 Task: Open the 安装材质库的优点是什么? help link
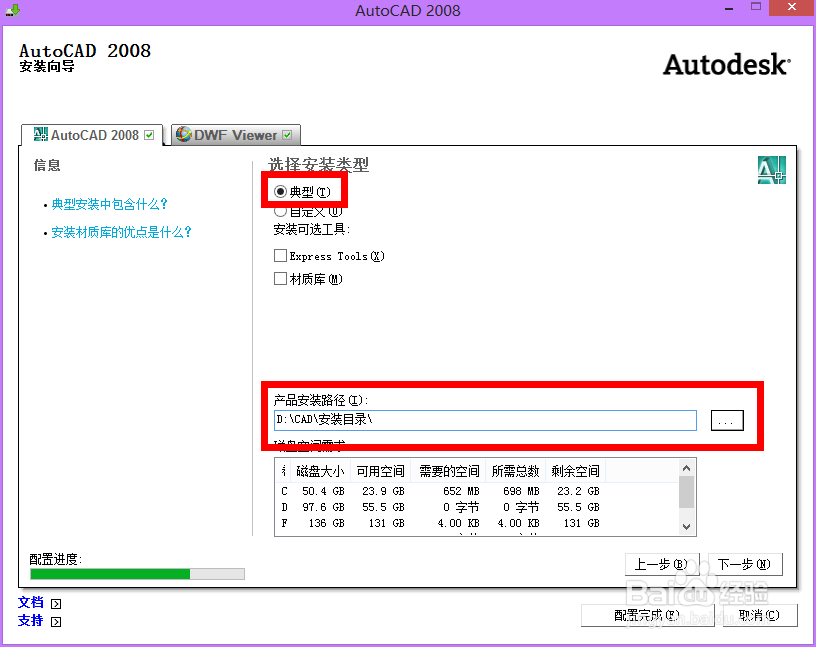point(121,232)
